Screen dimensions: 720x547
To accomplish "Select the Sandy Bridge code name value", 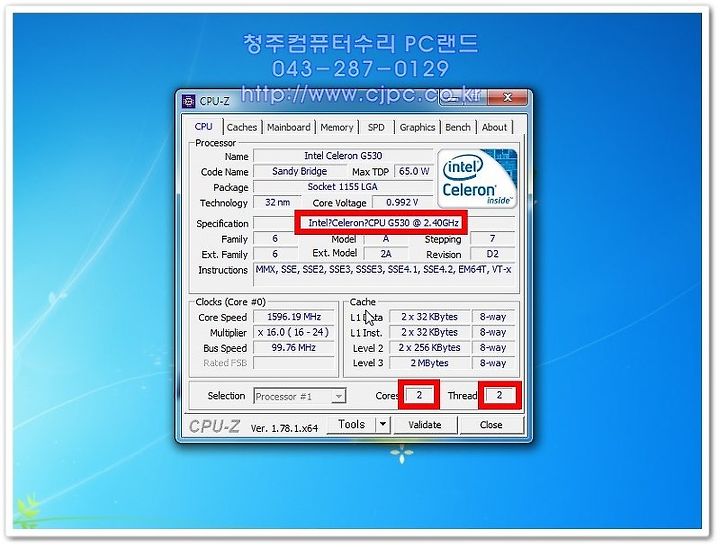I will [x=299, y=171].
